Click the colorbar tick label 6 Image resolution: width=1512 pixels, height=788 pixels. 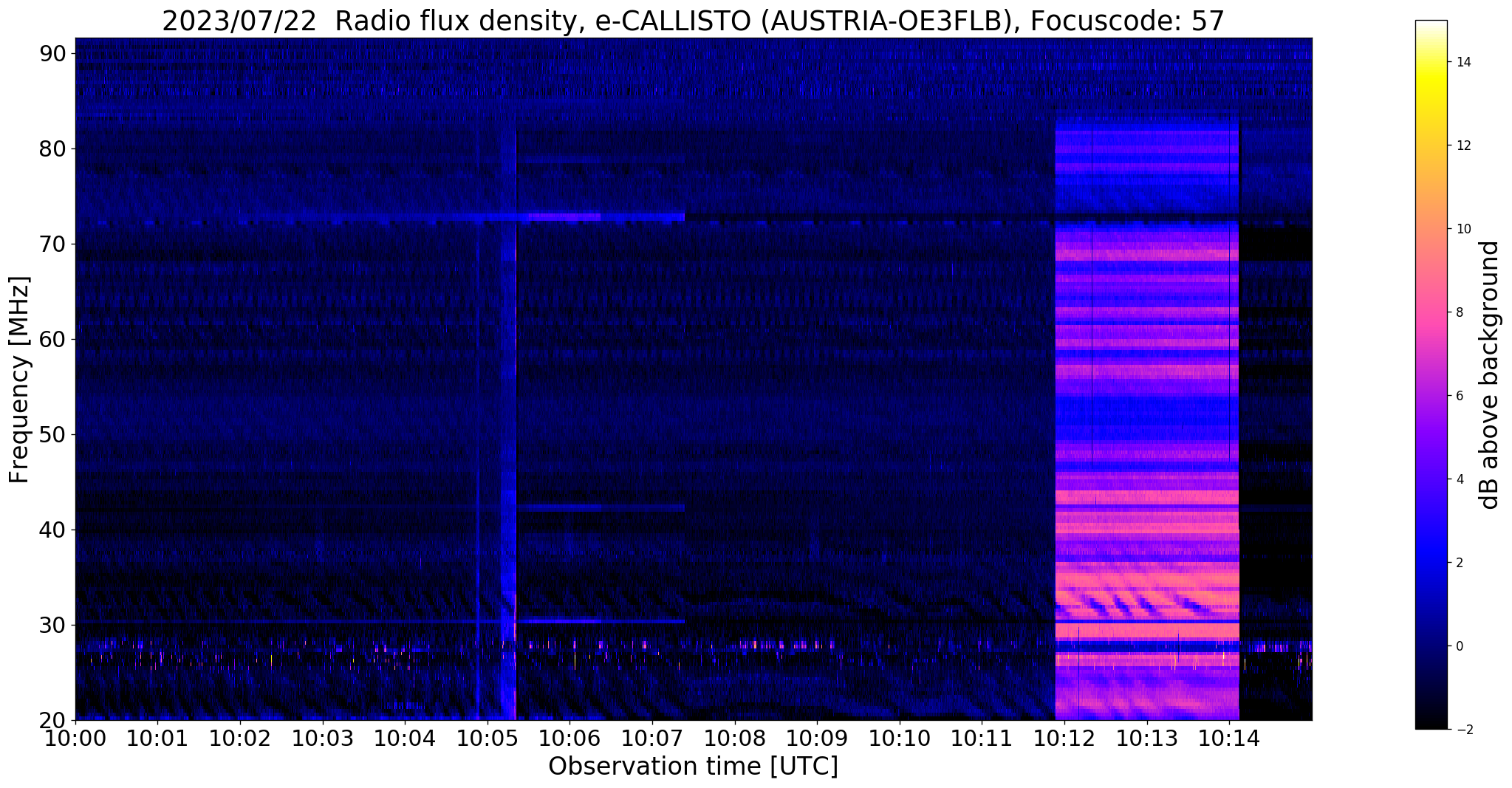pos(1459,396)
